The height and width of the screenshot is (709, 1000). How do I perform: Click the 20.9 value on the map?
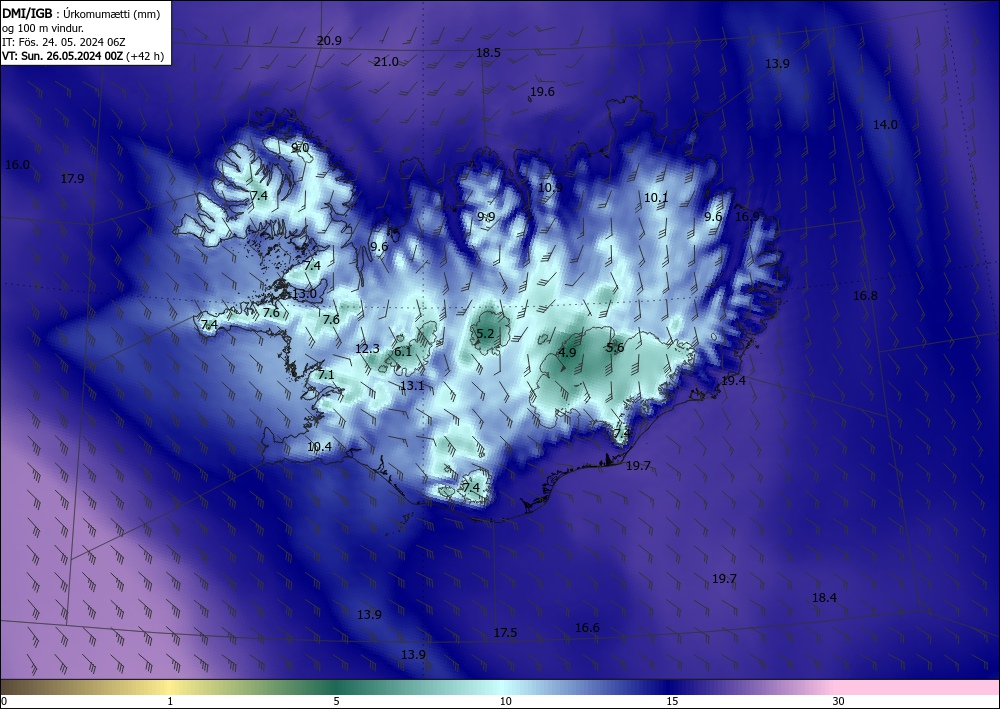329,41
